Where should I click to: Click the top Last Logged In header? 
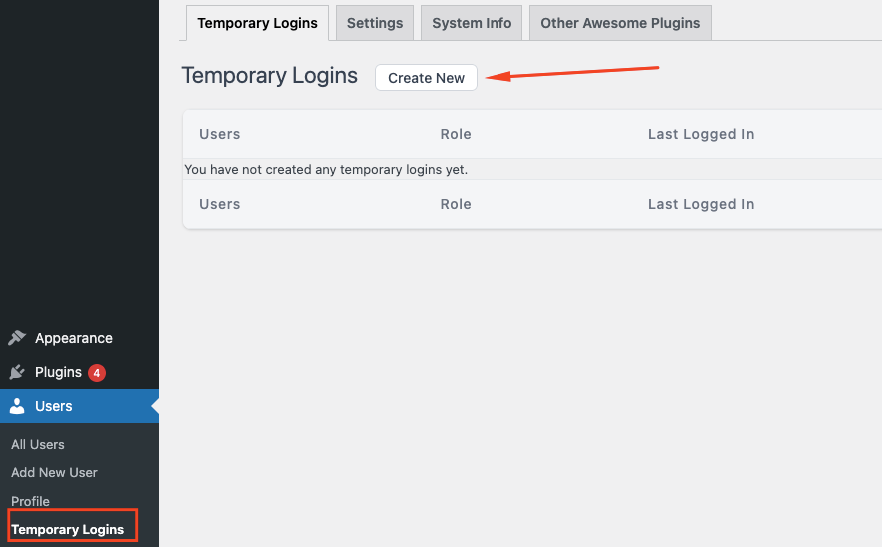click(701, 134)
